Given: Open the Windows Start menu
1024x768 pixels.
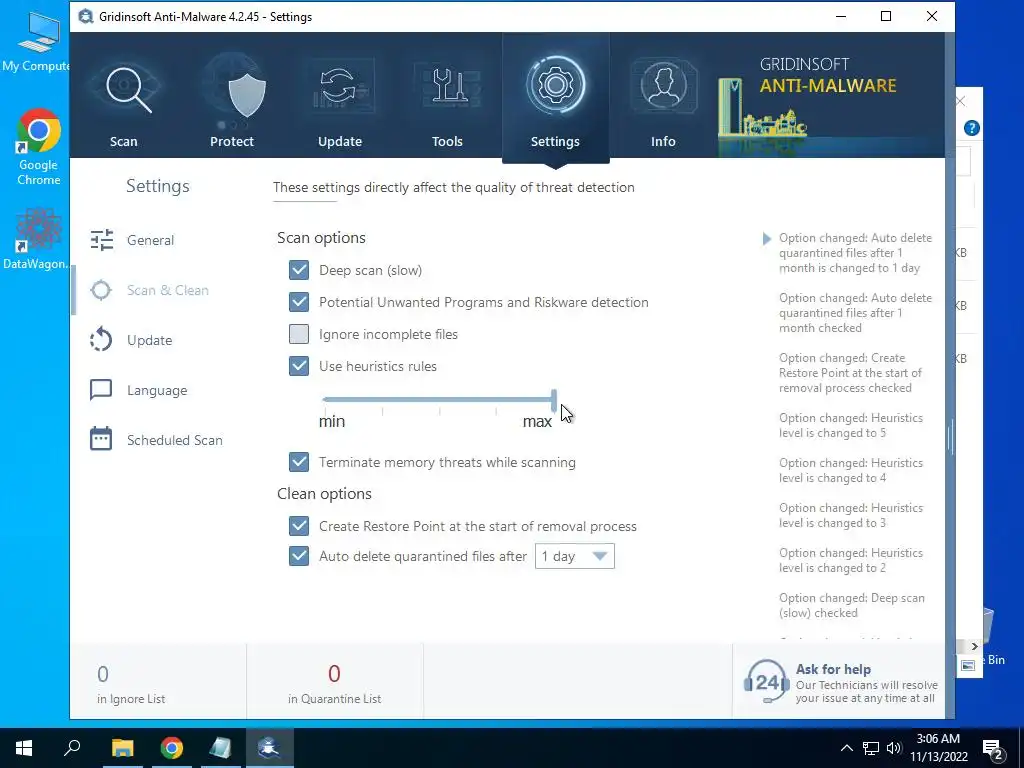Looking at the screenshot, I should pos(24,748).
